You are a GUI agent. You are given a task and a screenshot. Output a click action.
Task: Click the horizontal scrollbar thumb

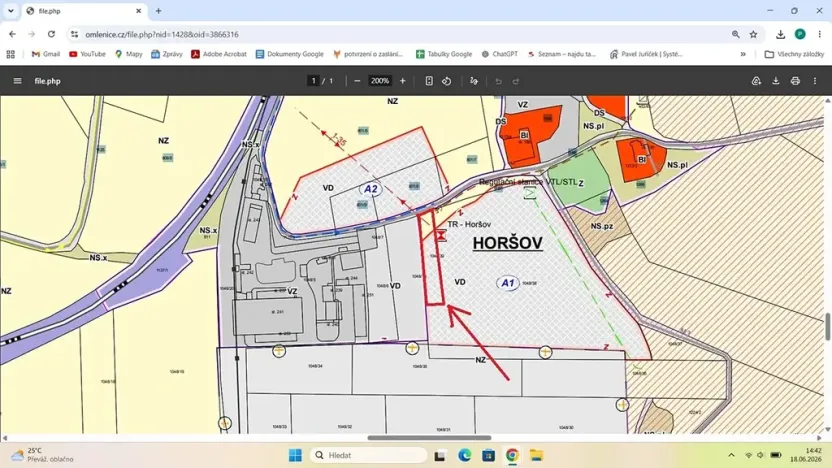coord(429,438)
